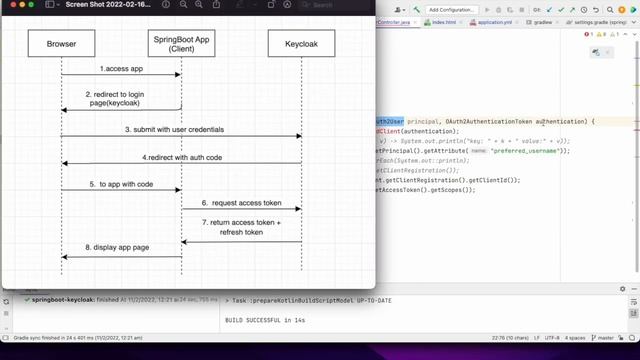Open the Git branch 'master' menu
This screenshot has height=360, width=640.
pyautogui.click(x=602, y=338)
